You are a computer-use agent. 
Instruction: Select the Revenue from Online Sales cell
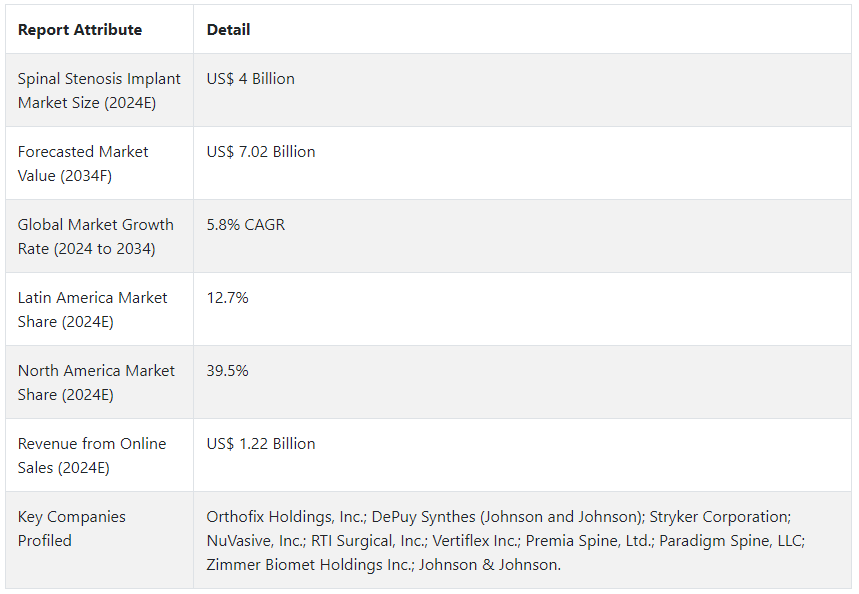pyautogui.click(x=99, y=455)
